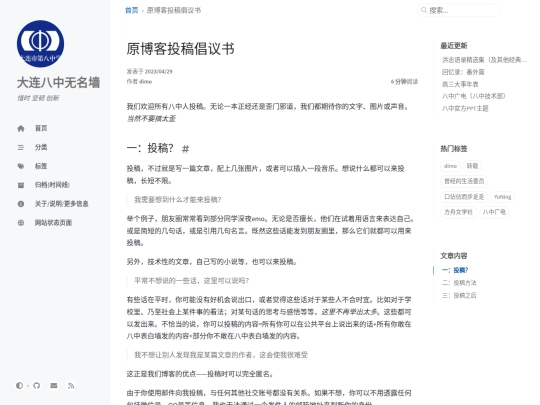The height and width of the screenshot is (405, 540).
Task: Open the RSS feed icon
Action: (71, 385)
